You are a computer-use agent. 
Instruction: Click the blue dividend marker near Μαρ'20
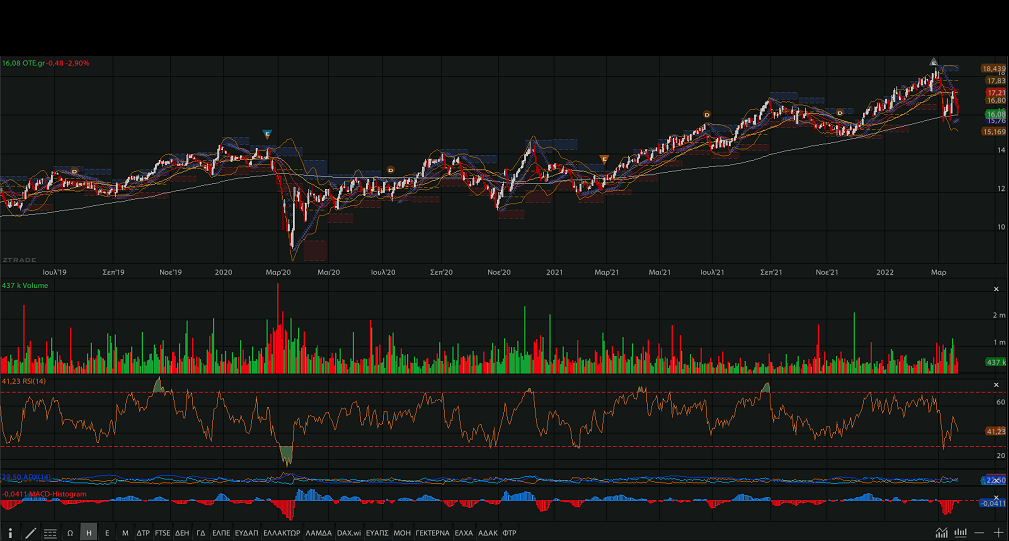pos(267,133)
